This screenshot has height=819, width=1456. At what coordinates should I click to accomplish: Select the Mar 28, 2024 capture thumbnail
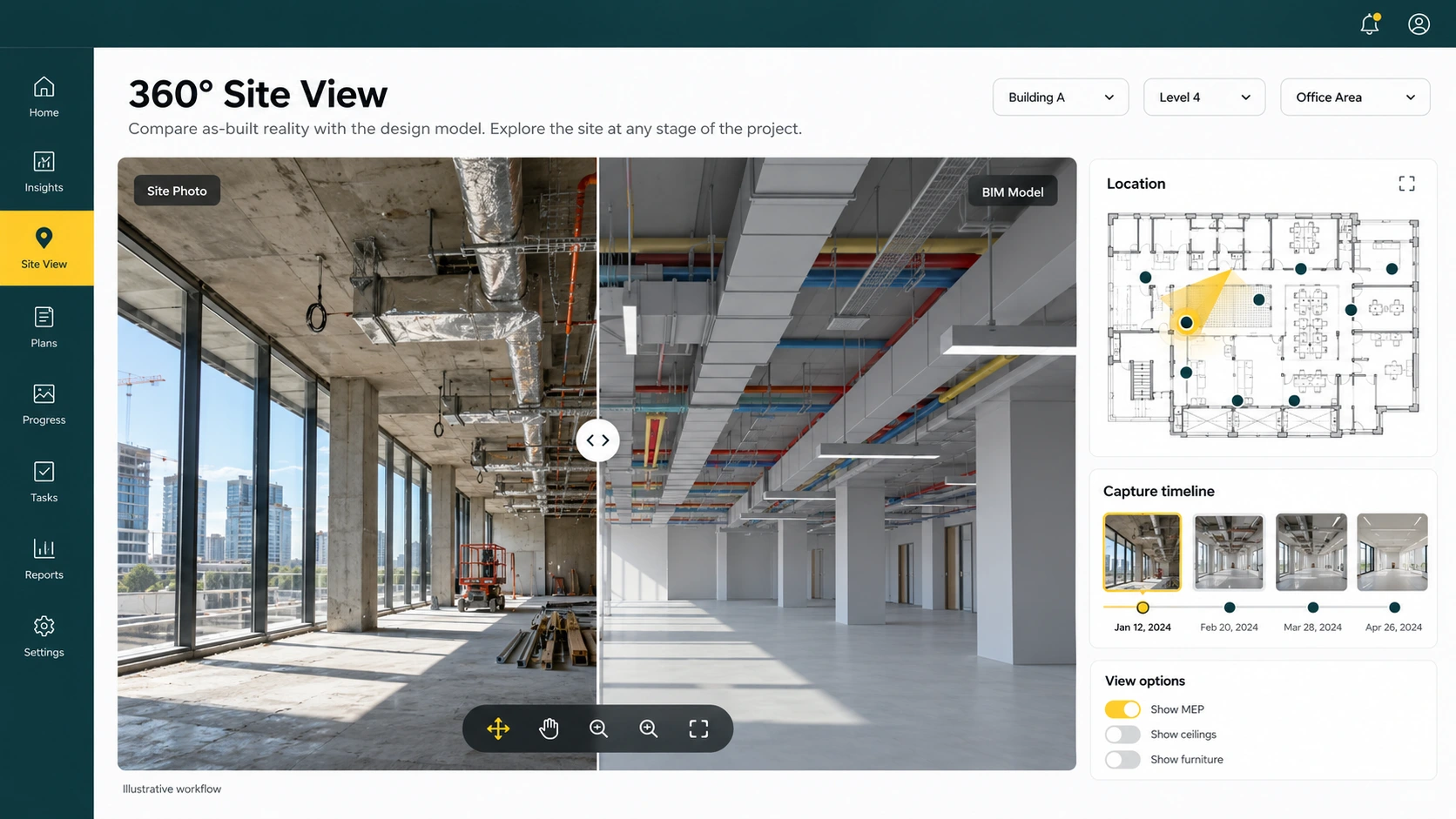pos(1311,552)
